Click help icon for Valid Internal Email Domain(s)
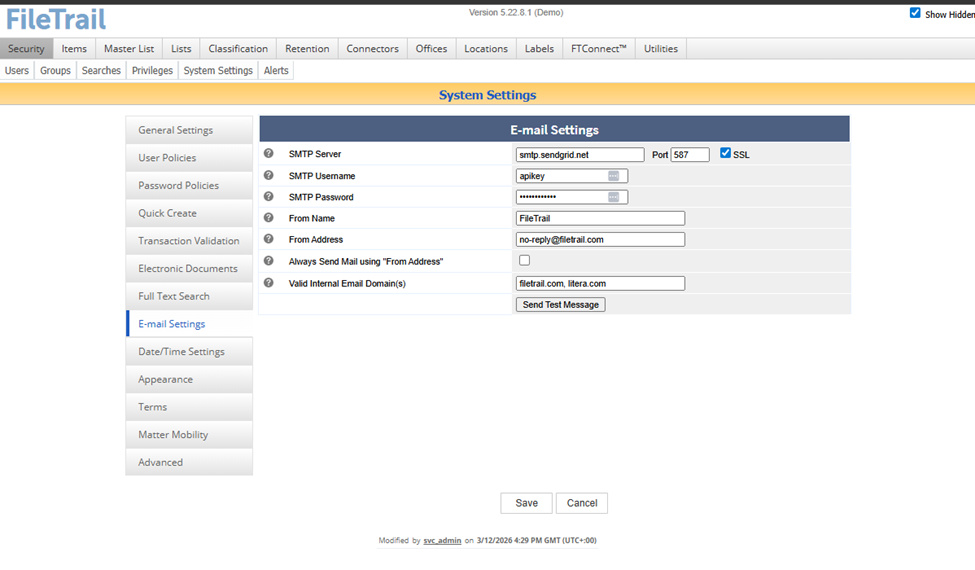Viewport: 975px width, 570px height. point(269,283)
